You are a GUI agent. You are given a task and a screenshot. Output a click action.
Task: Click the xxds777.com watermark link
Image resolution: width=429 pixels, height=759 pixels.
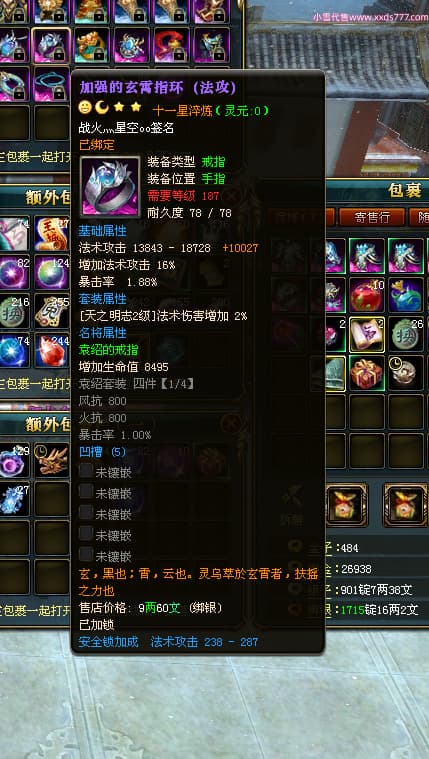point(370,16)
